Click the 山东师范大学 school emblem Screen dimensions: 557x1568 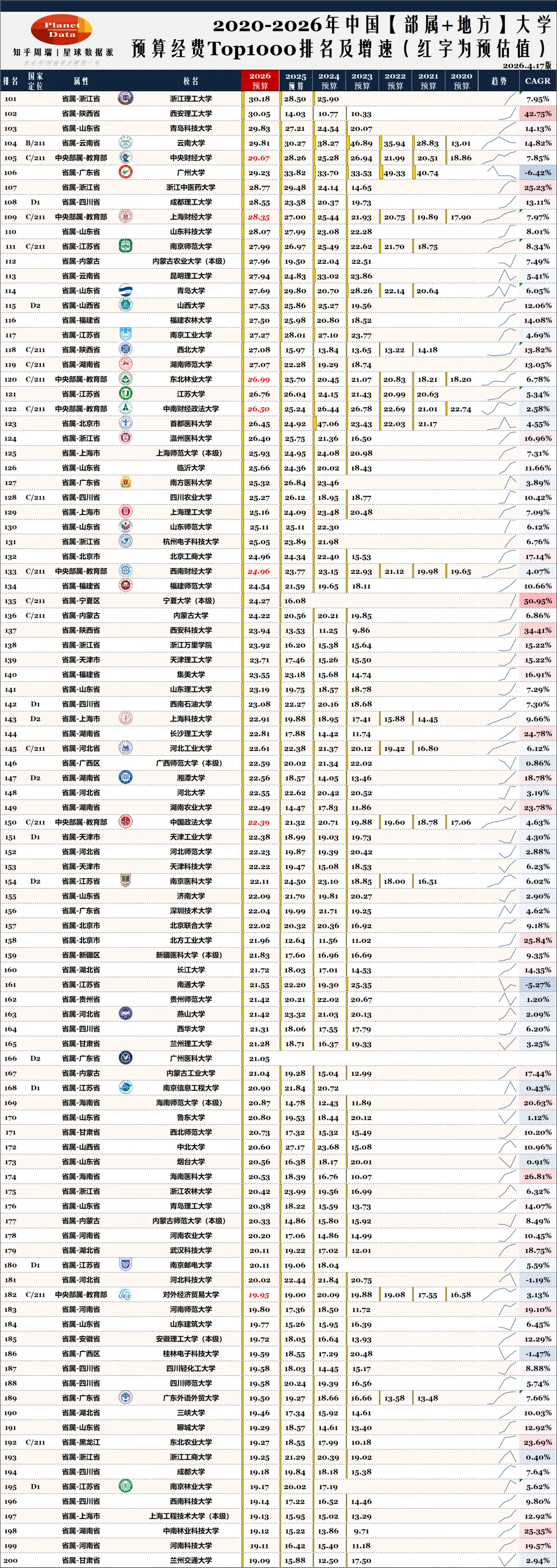[x=125, y=526]
